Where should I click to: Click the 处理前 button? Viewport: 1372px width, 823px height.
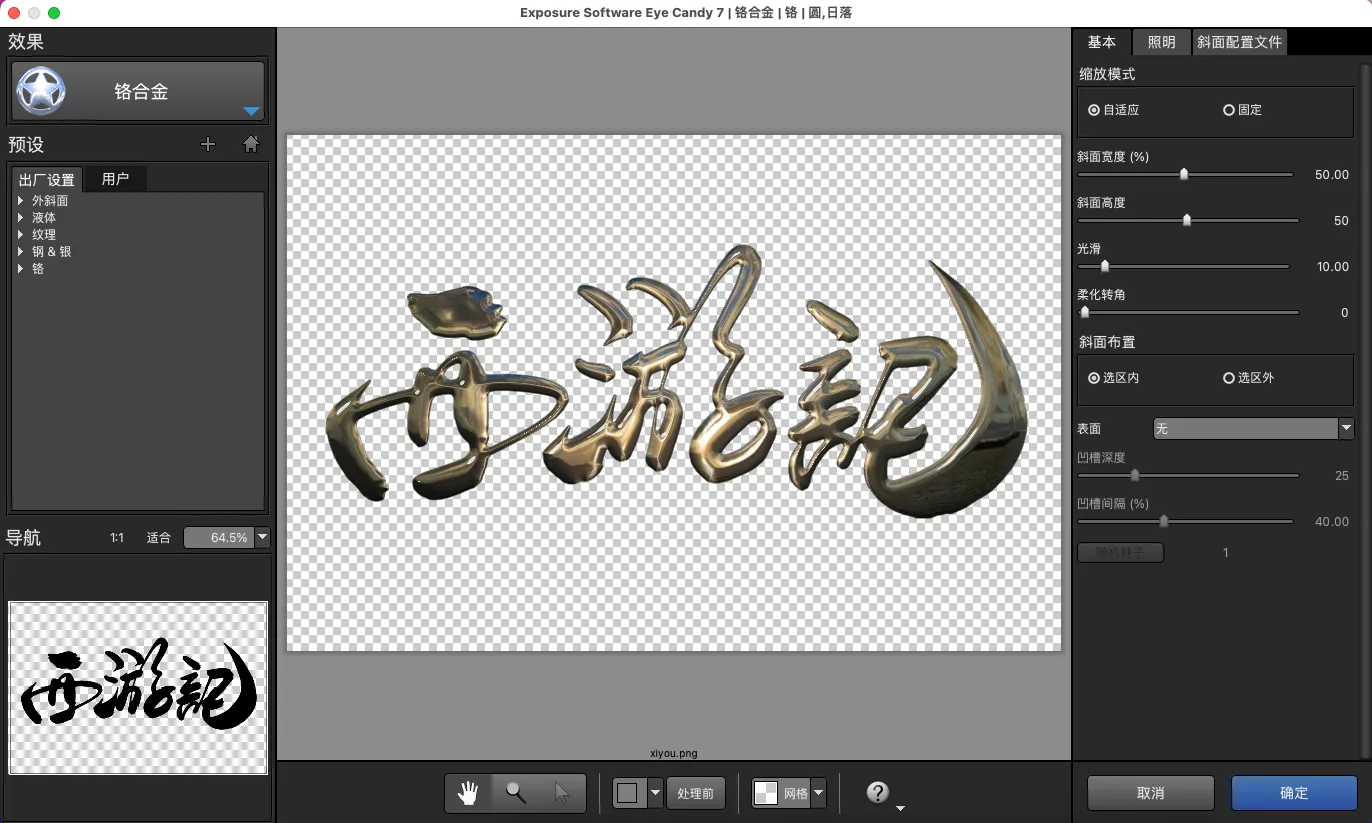pos(695,793)
